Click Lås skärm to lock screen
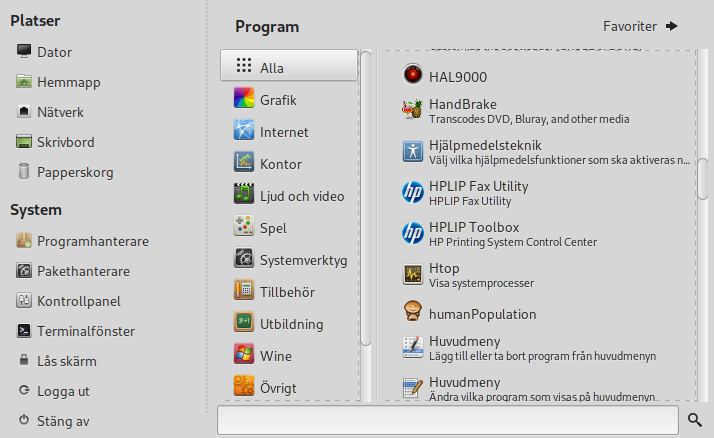714x438 pixels. coord(66,361)
